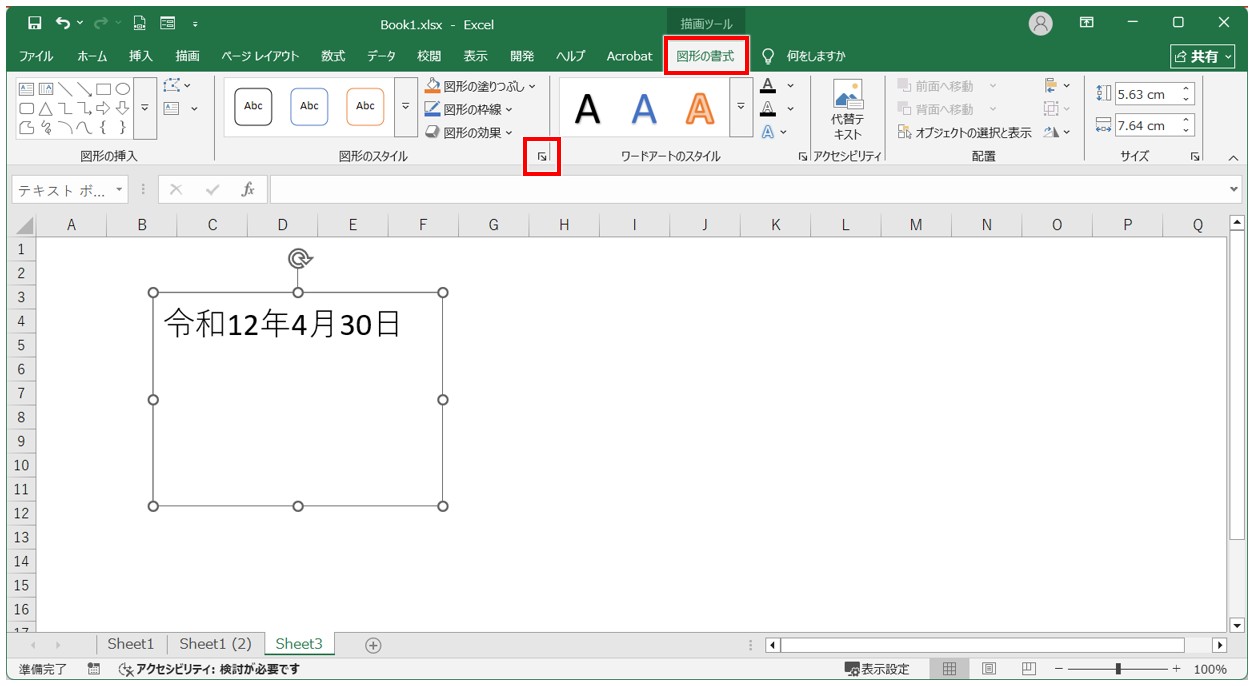Click the Rotate objects icon
The height and width of the screenshot is (686, 1253).
tap(1051, 132)
